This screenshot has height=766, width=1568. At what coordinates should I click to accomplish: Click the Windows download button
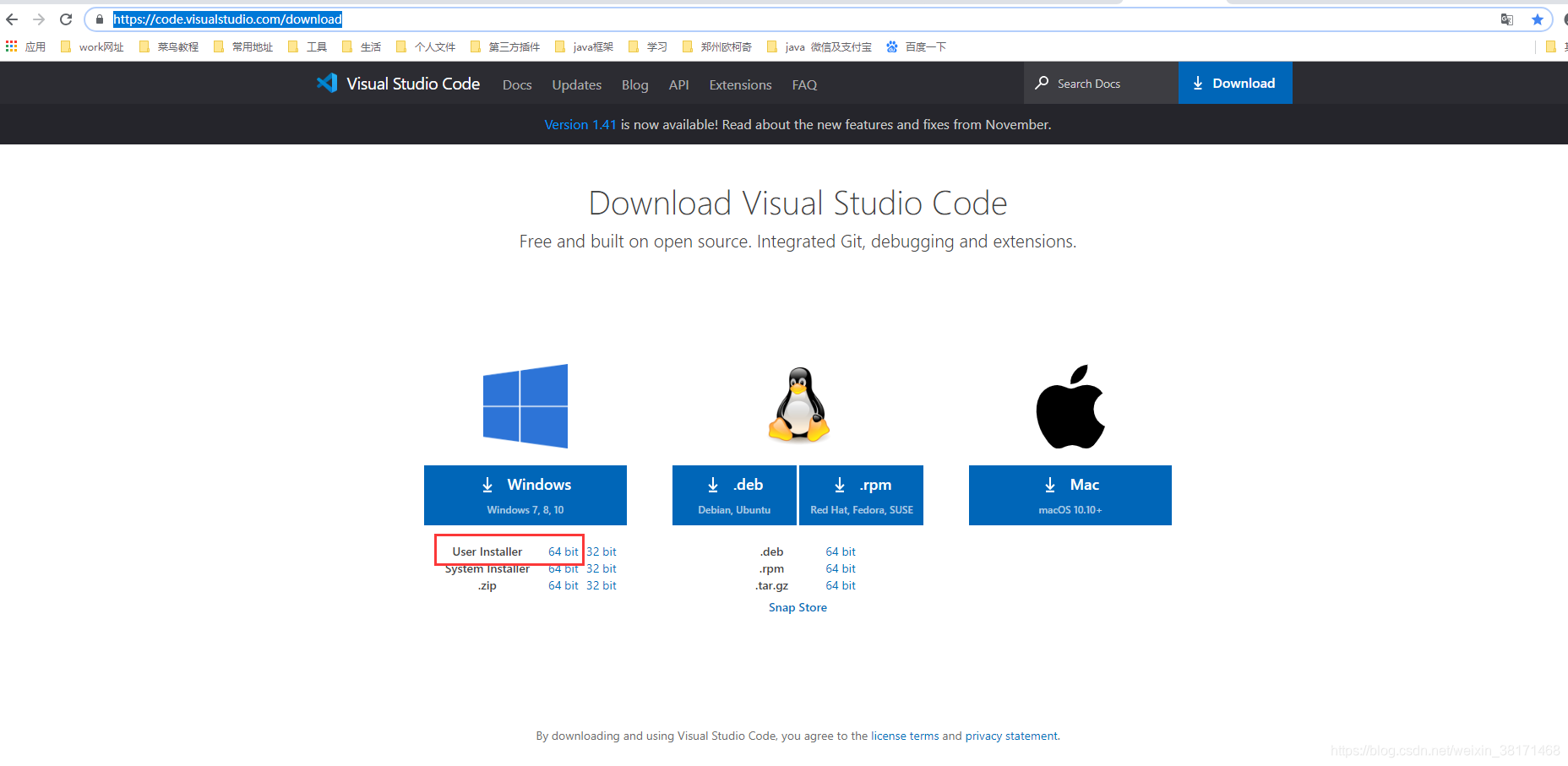(x=525, y=495)
